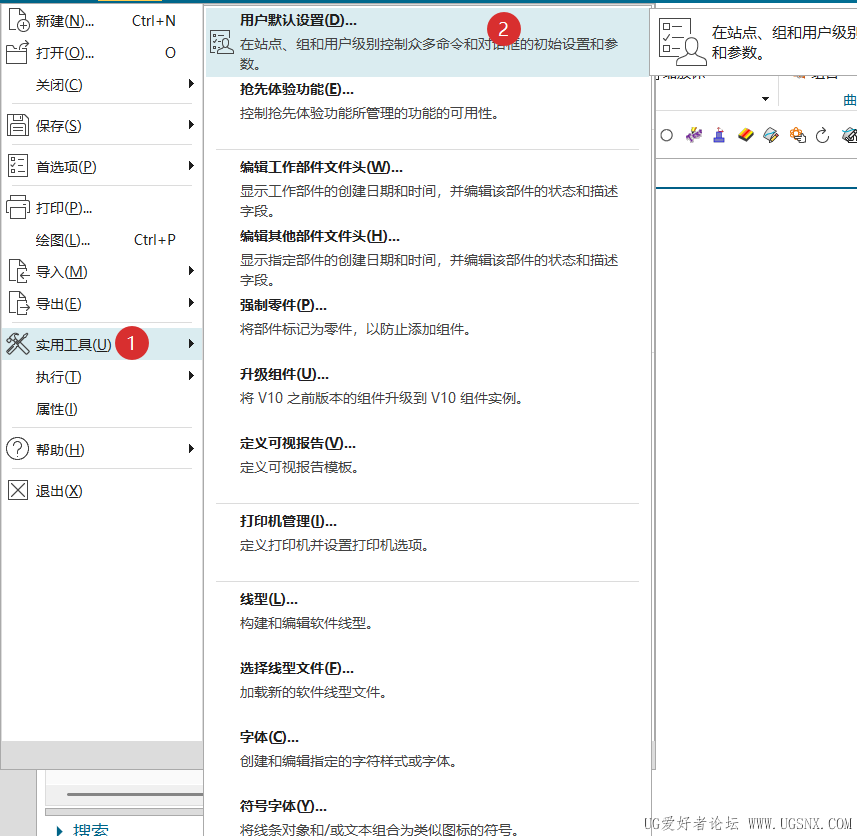This screenshot has height=836, width=857.
Task: Expand the 搜索 section triangle
Action: 60,830
